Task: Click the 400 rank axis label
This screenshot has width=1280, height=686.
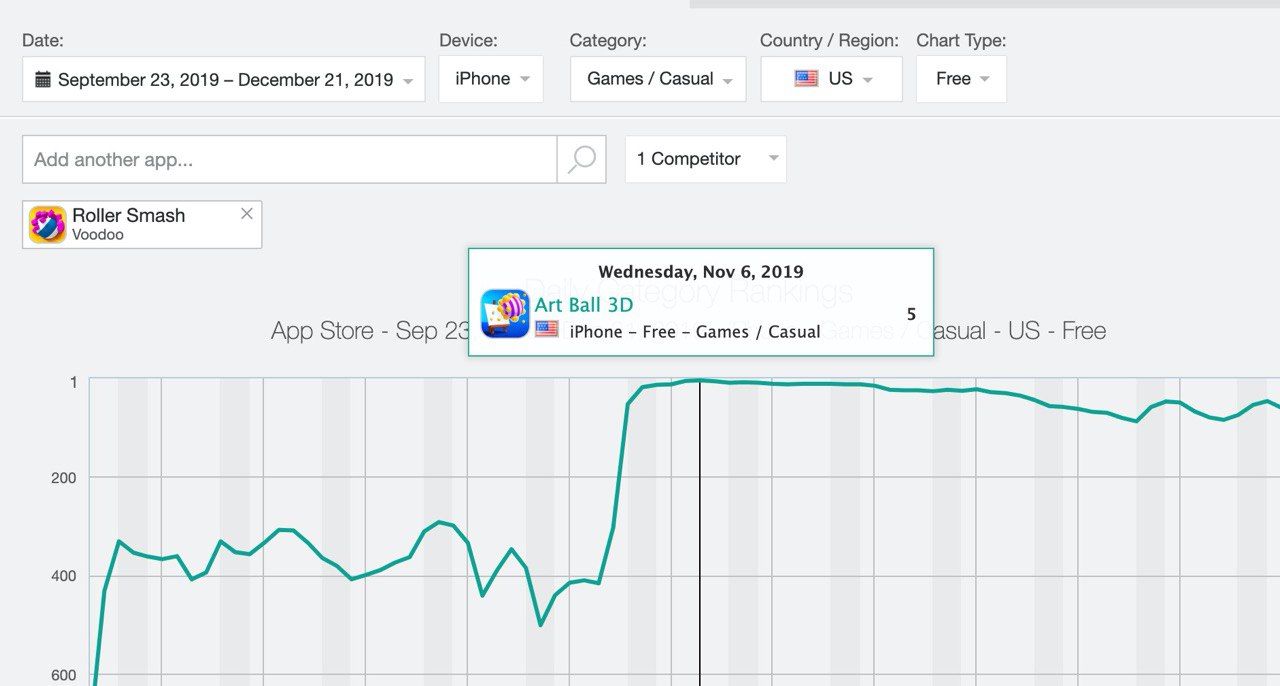Action: tap(64, 576)
